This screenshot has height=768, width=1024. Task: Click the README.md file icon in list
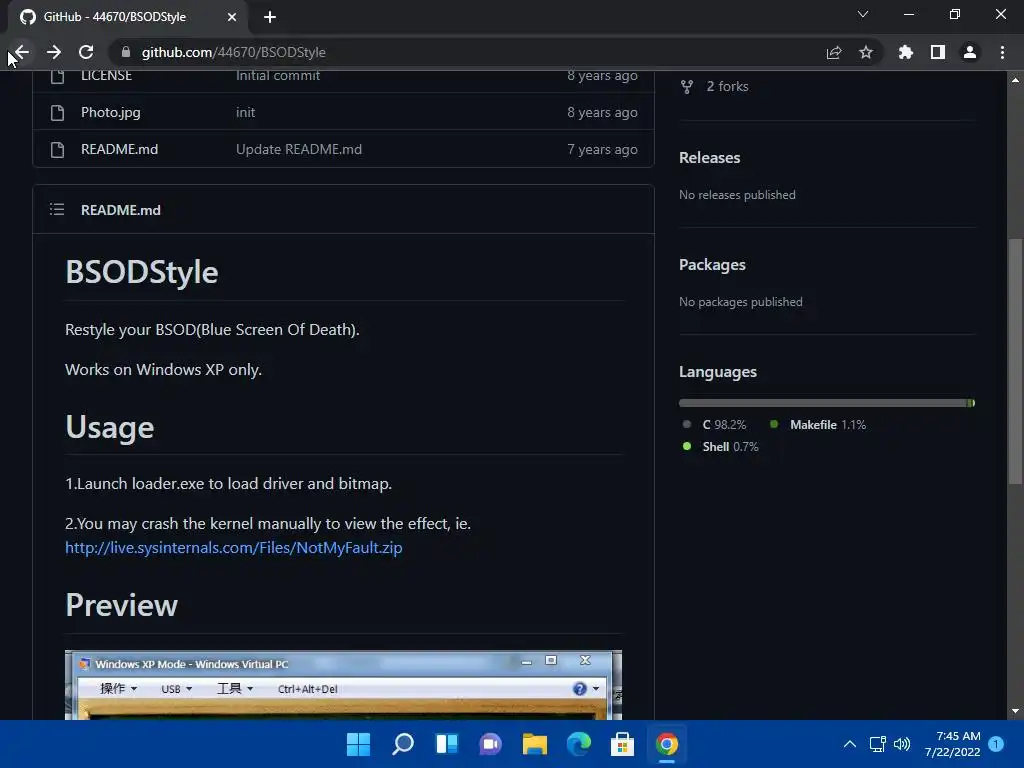57,150
